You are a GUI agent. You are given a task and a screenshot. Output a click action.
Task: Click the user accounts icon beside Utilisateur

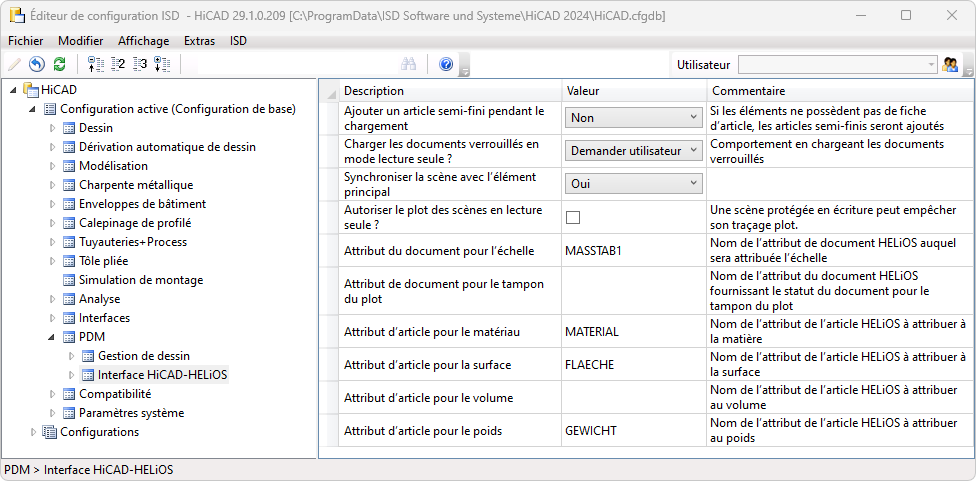[x=950, y=64]
